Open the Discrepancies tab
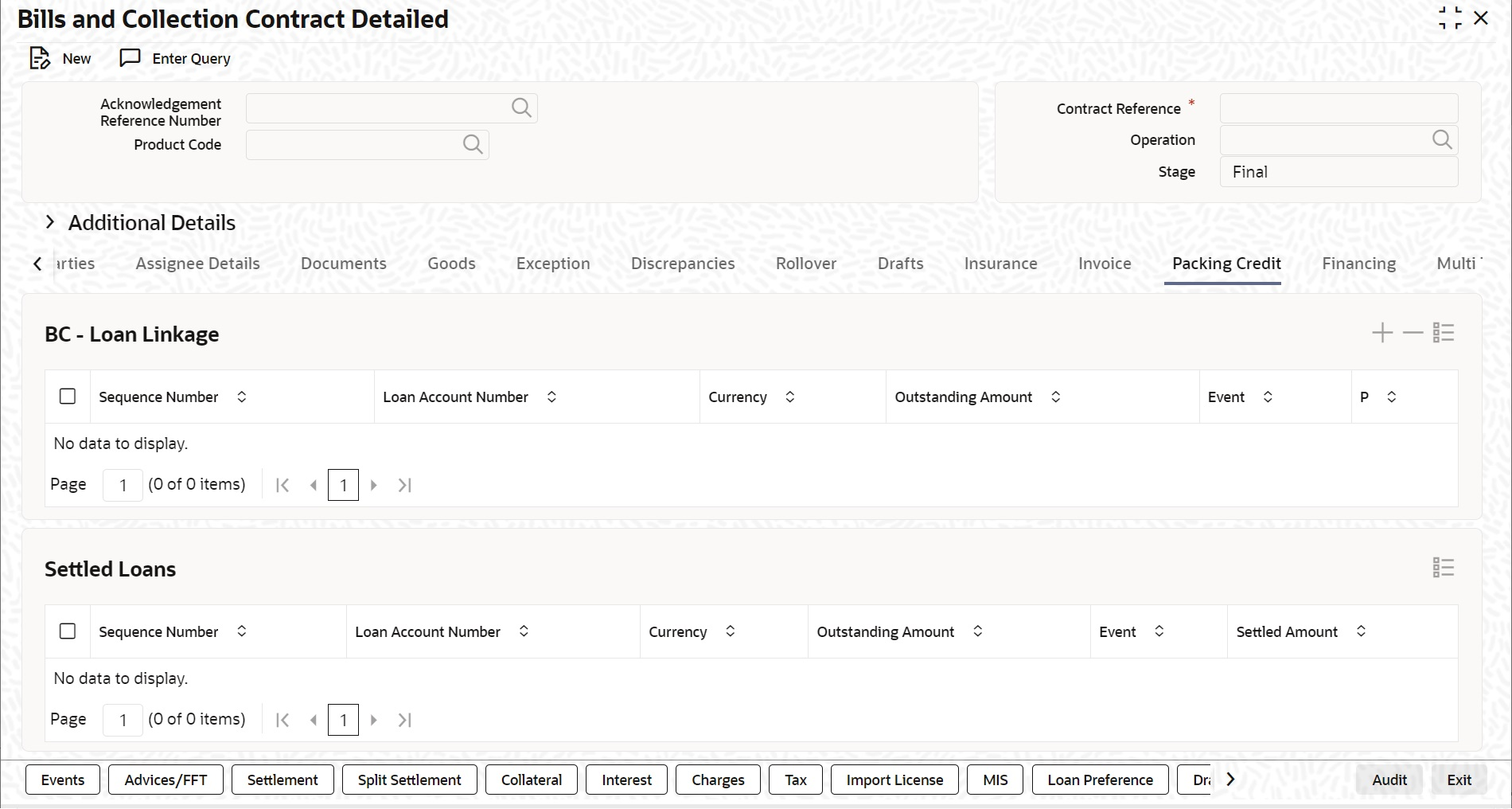Screen dimensions: 1512x809 coord(682,264)
